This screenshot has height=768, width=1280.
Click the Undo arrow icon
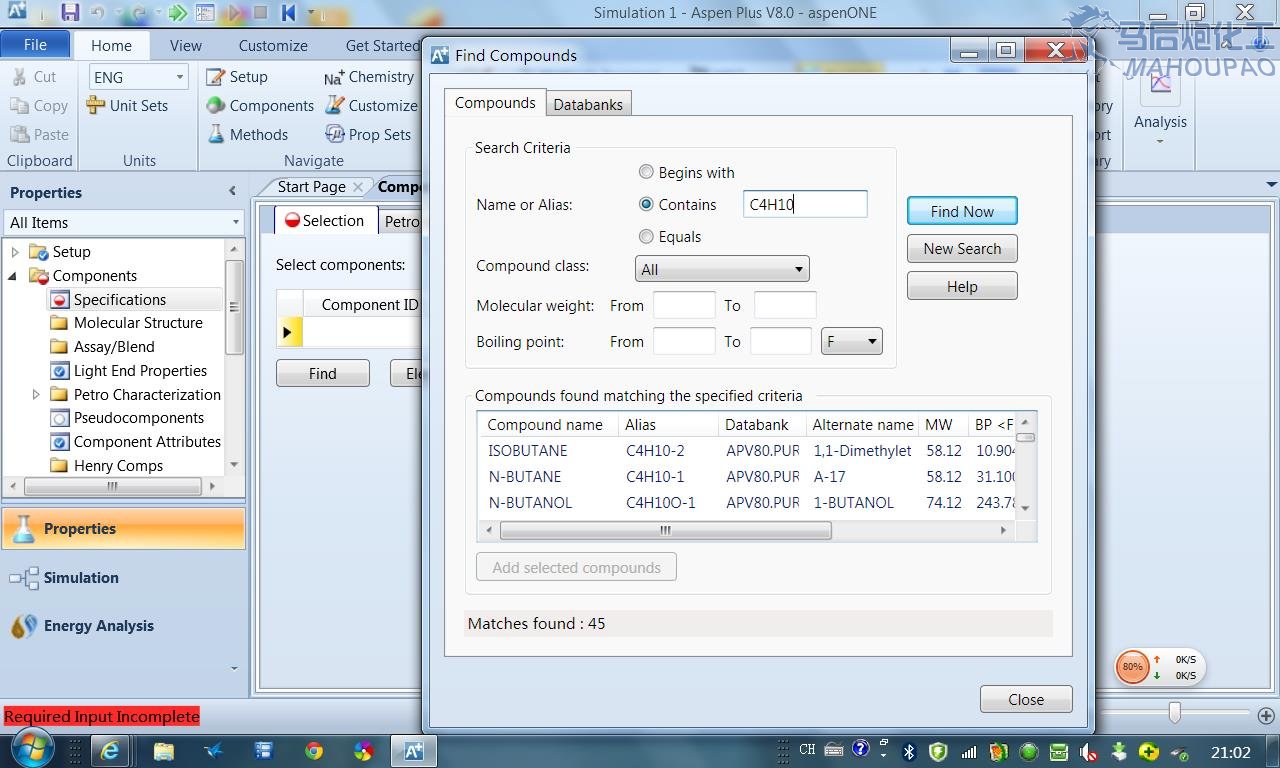pyautogui.click(x=97, y=13)
